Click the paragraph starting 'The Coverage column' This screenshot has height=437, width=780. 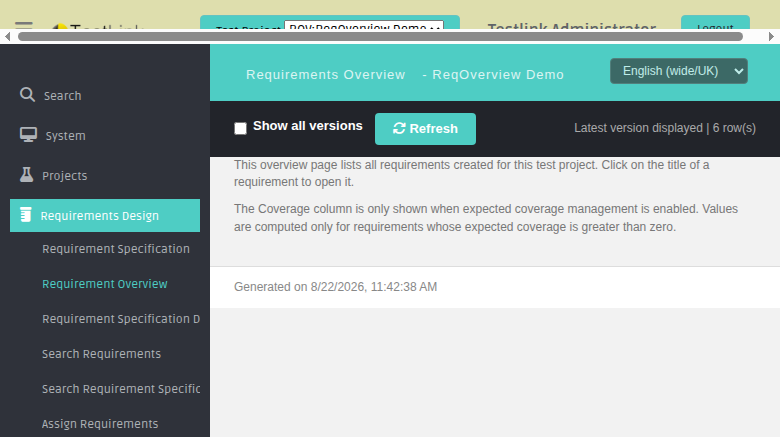pyautogui.click(x=486, y=218)
